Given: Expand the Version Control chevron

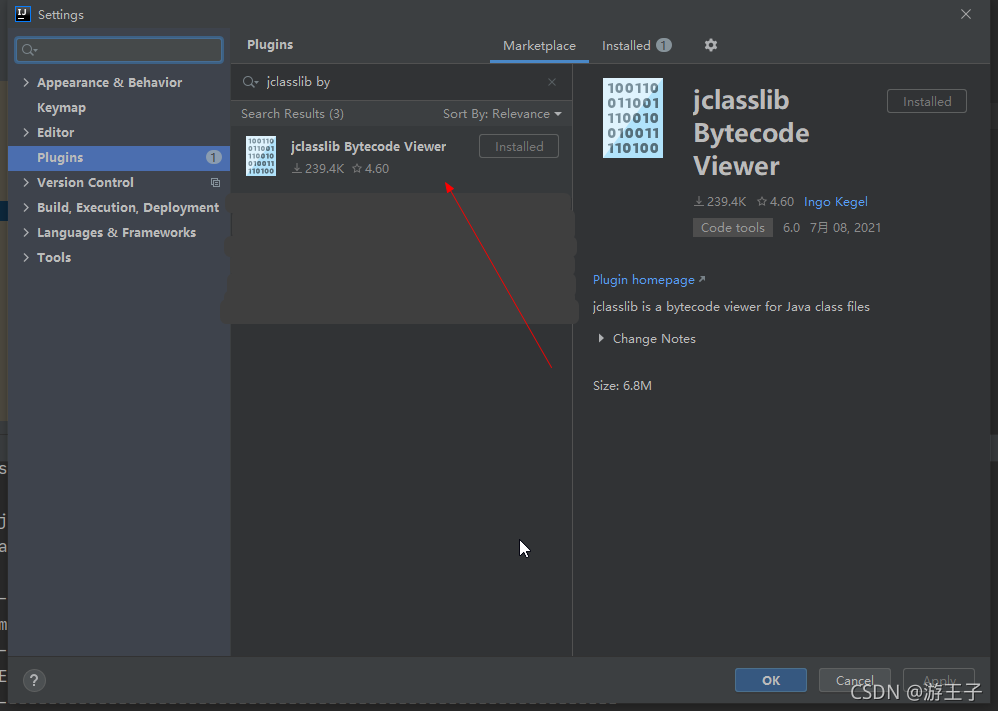Looking at the screenshot, I should [x=26, y=183].
